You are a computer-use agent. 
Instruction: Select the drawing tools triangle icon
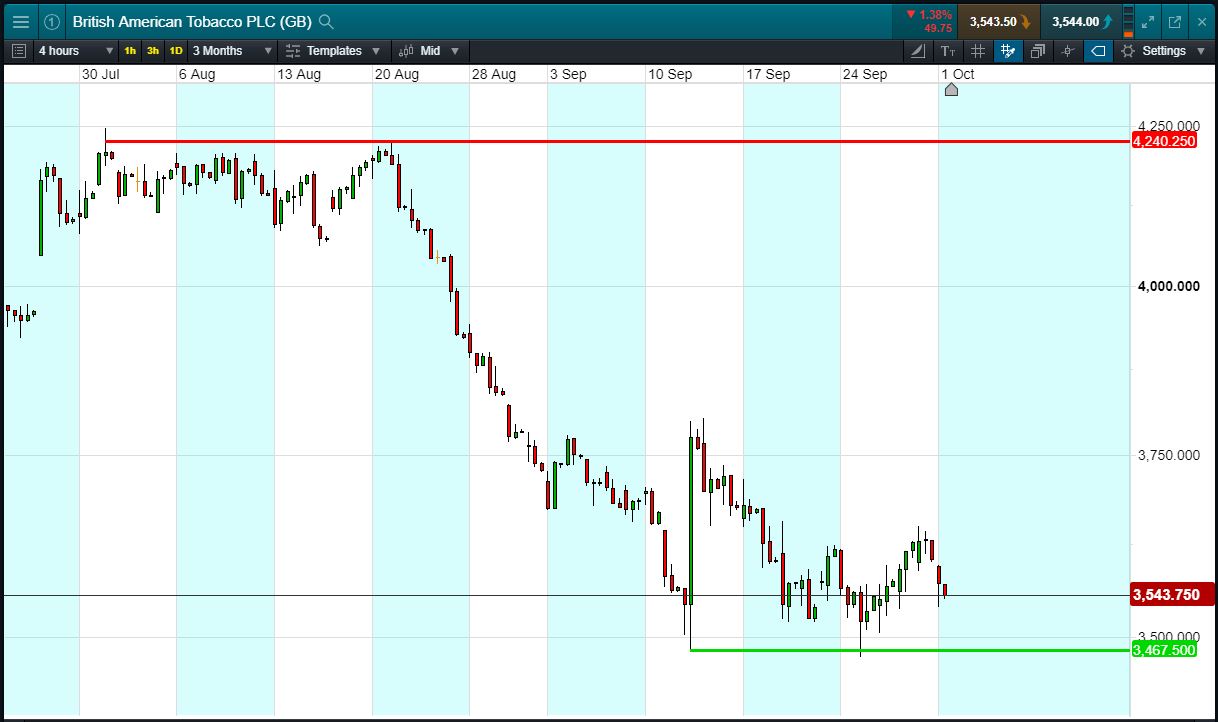click(919, 51)
